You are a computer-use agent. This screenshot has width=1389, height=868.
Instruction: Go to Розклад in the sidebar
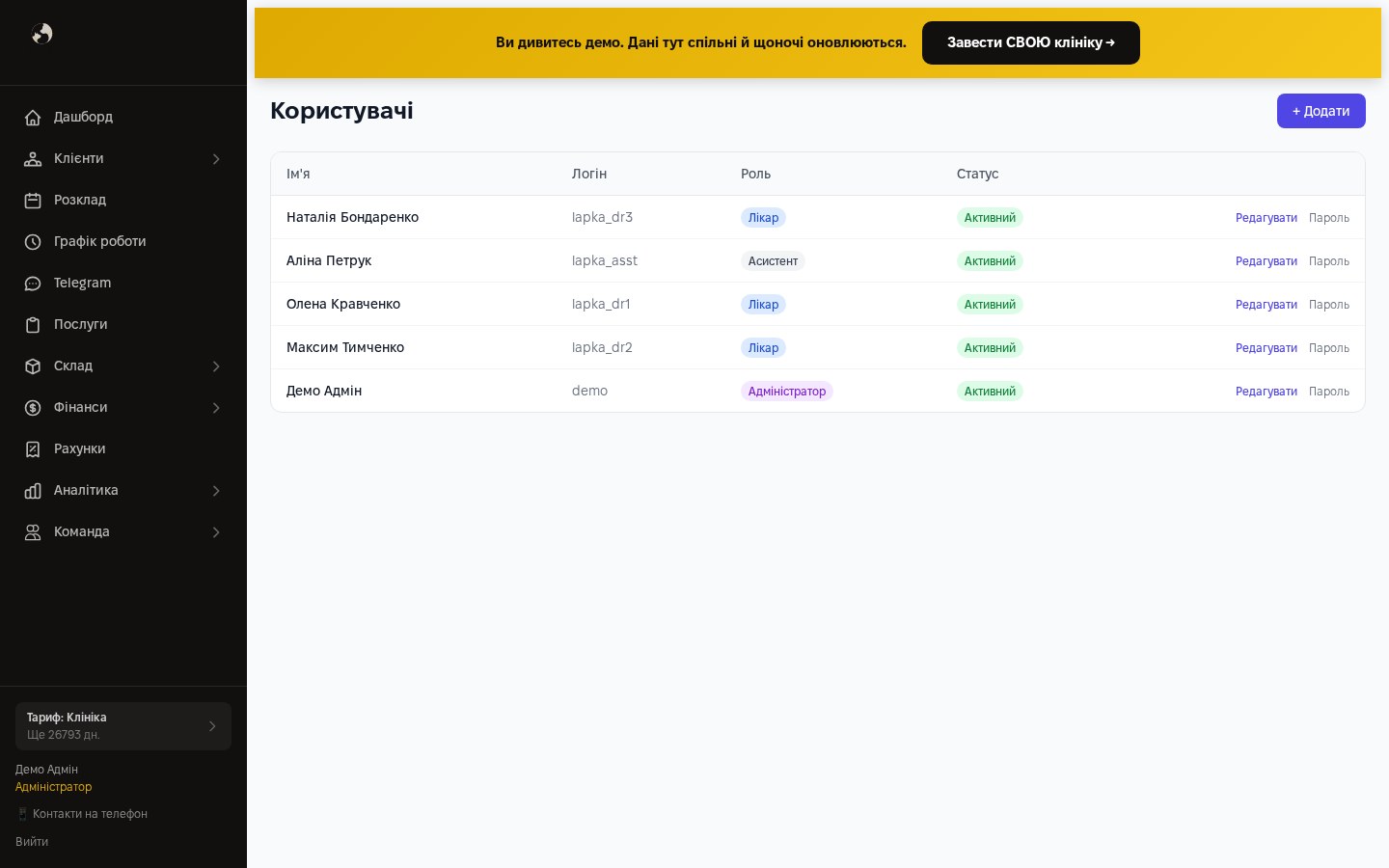(x=123, y=201)
